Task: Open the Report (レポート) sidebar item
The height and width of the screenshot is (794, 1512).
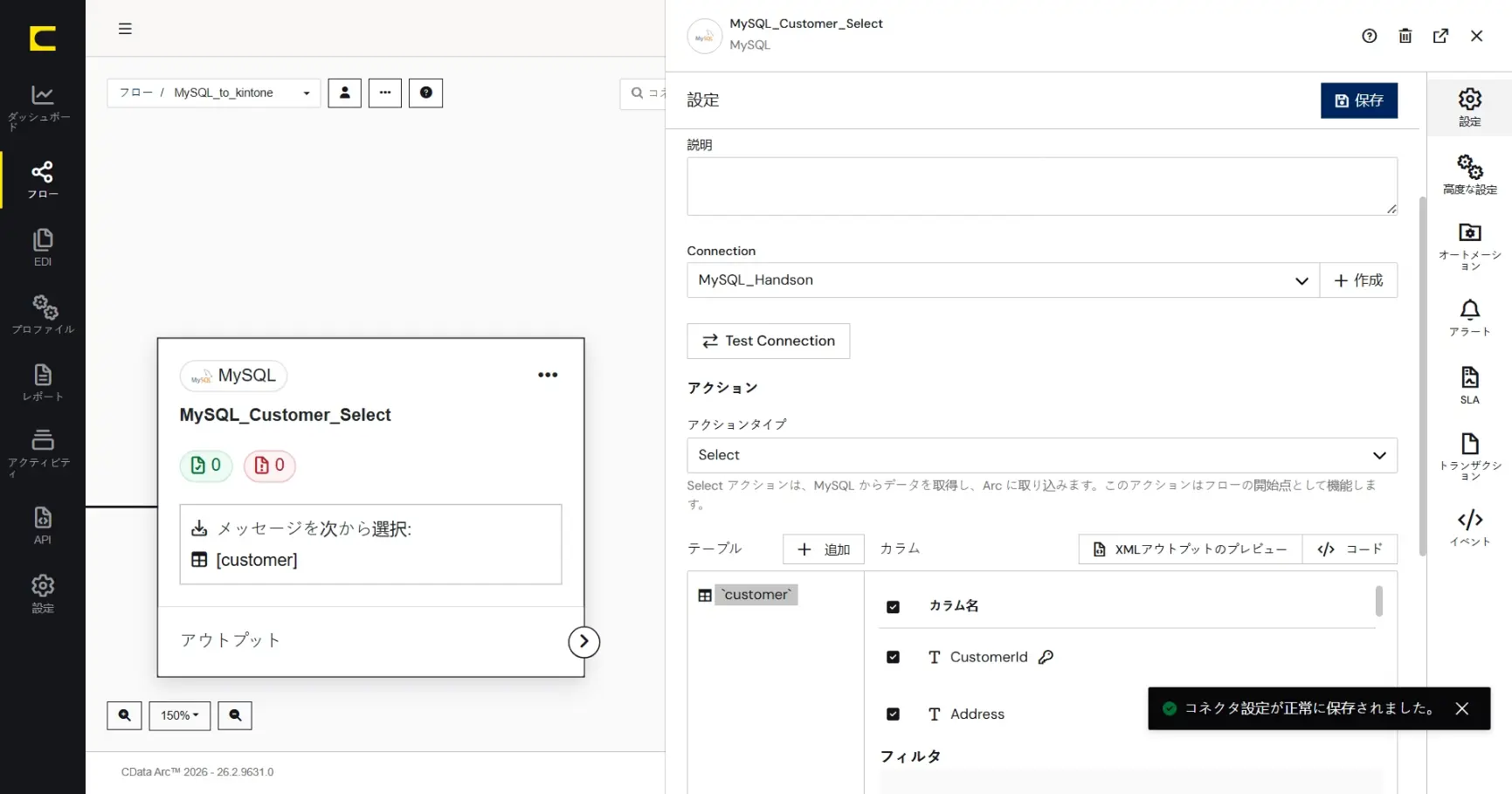Action: point(42,383)
